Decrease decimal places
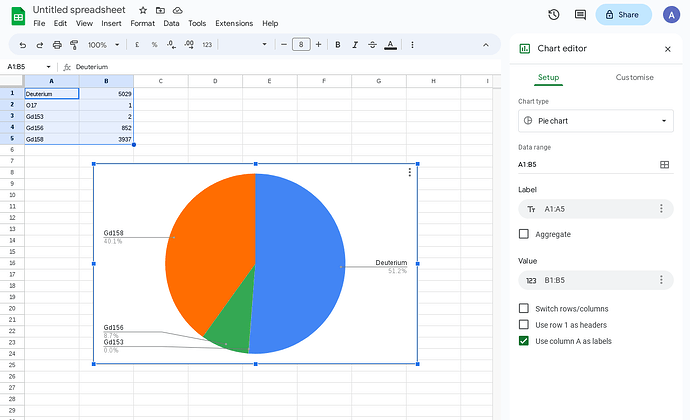The width and height of the screenshot is (690, 420). (172, 44)
